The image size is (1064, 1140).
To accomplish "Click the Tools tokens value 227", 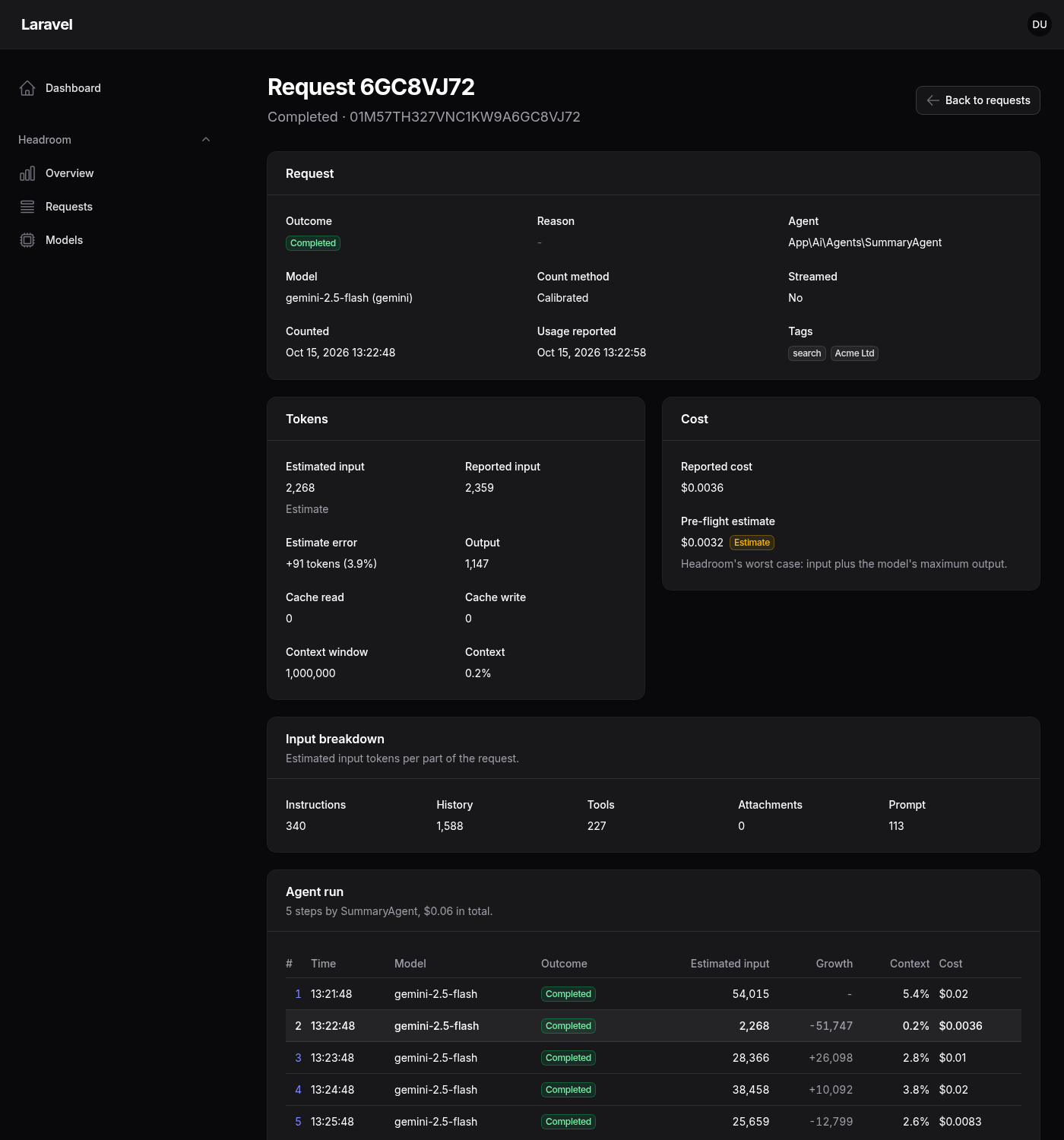I will [597, 826].
